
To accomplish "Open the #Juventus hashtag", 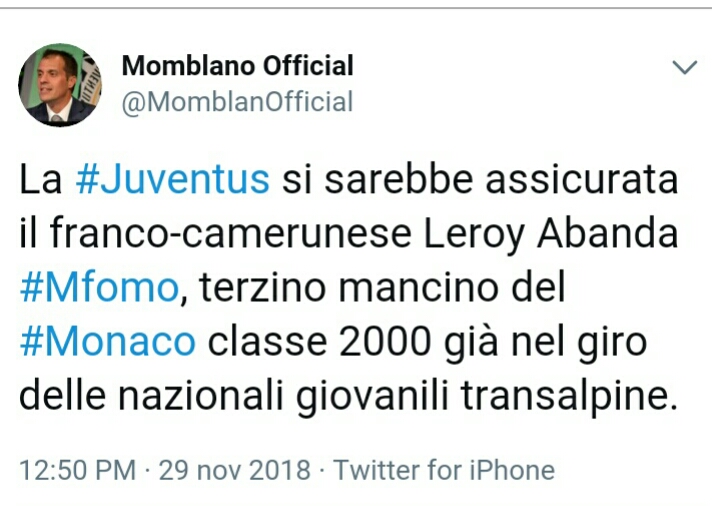I will point(173,180).
